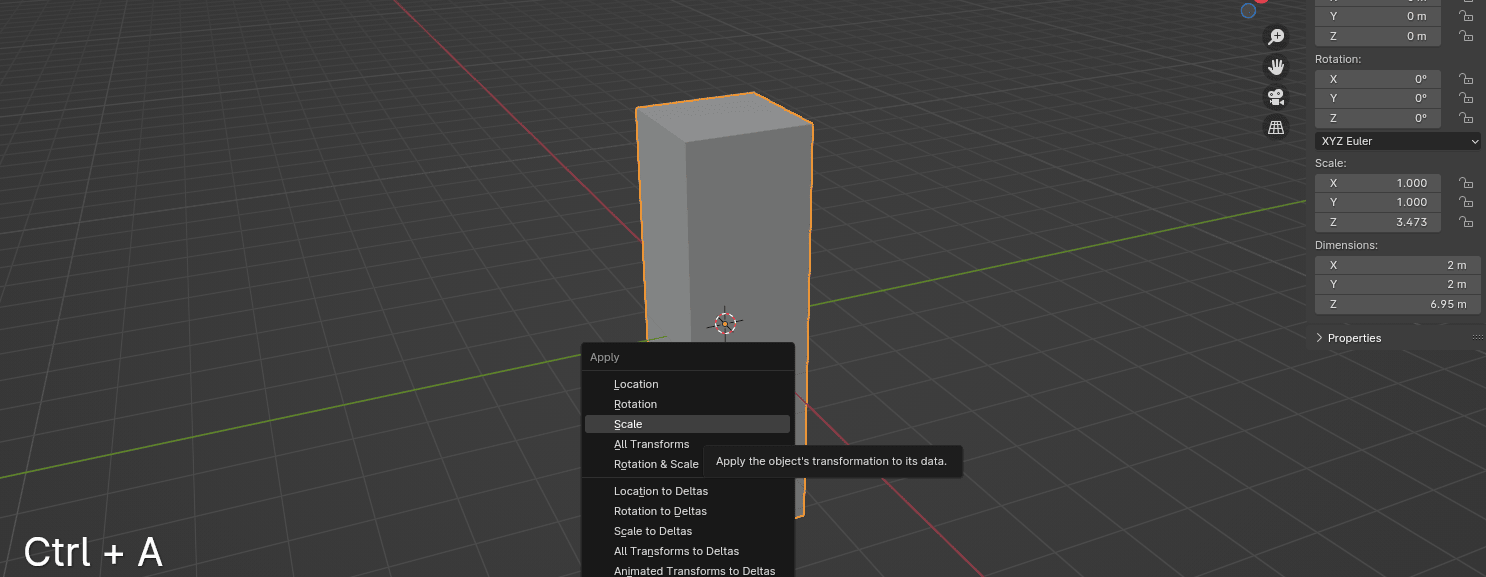Click the drag handle dots beside Properties

point(1477,338)
